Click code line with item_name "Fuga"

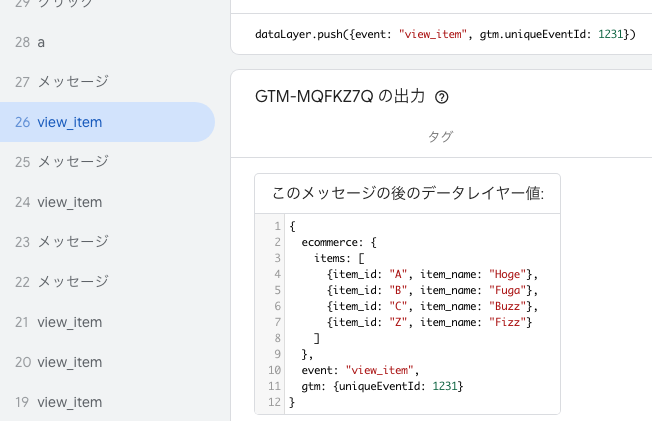pyautogui.click(x=432, y=290)
